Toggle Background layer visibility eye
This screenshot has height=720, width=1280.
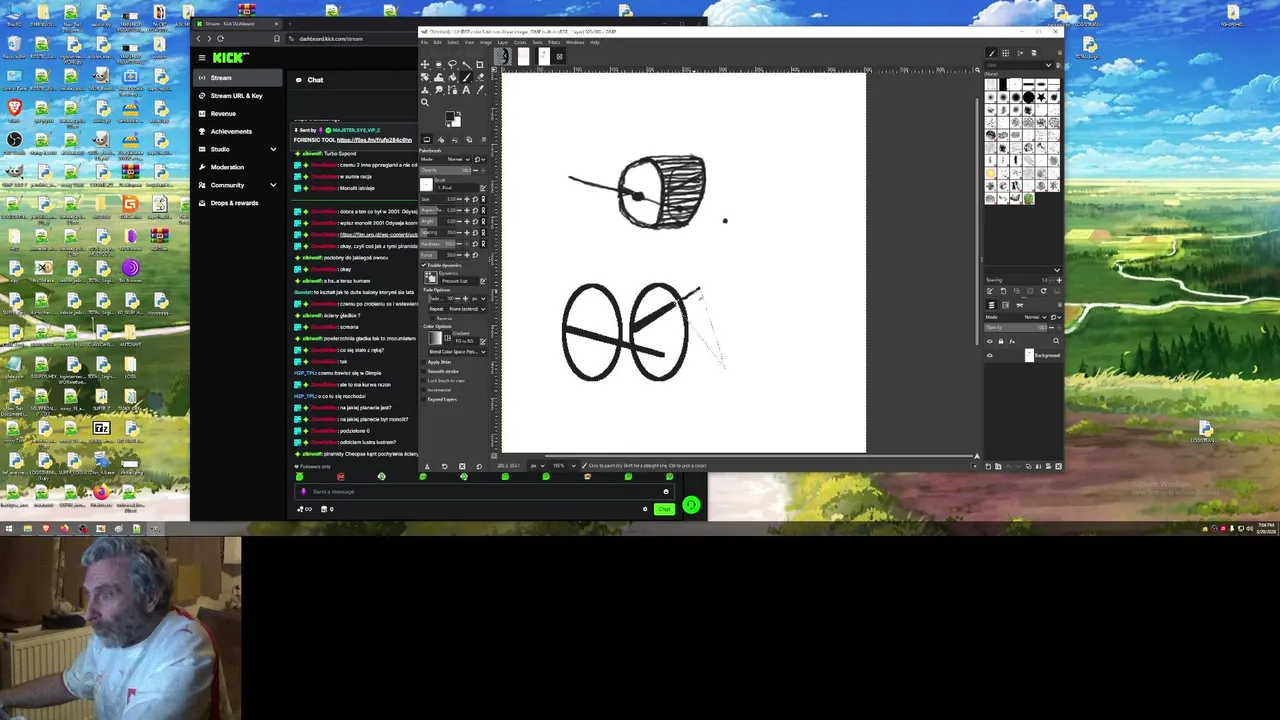990,355
